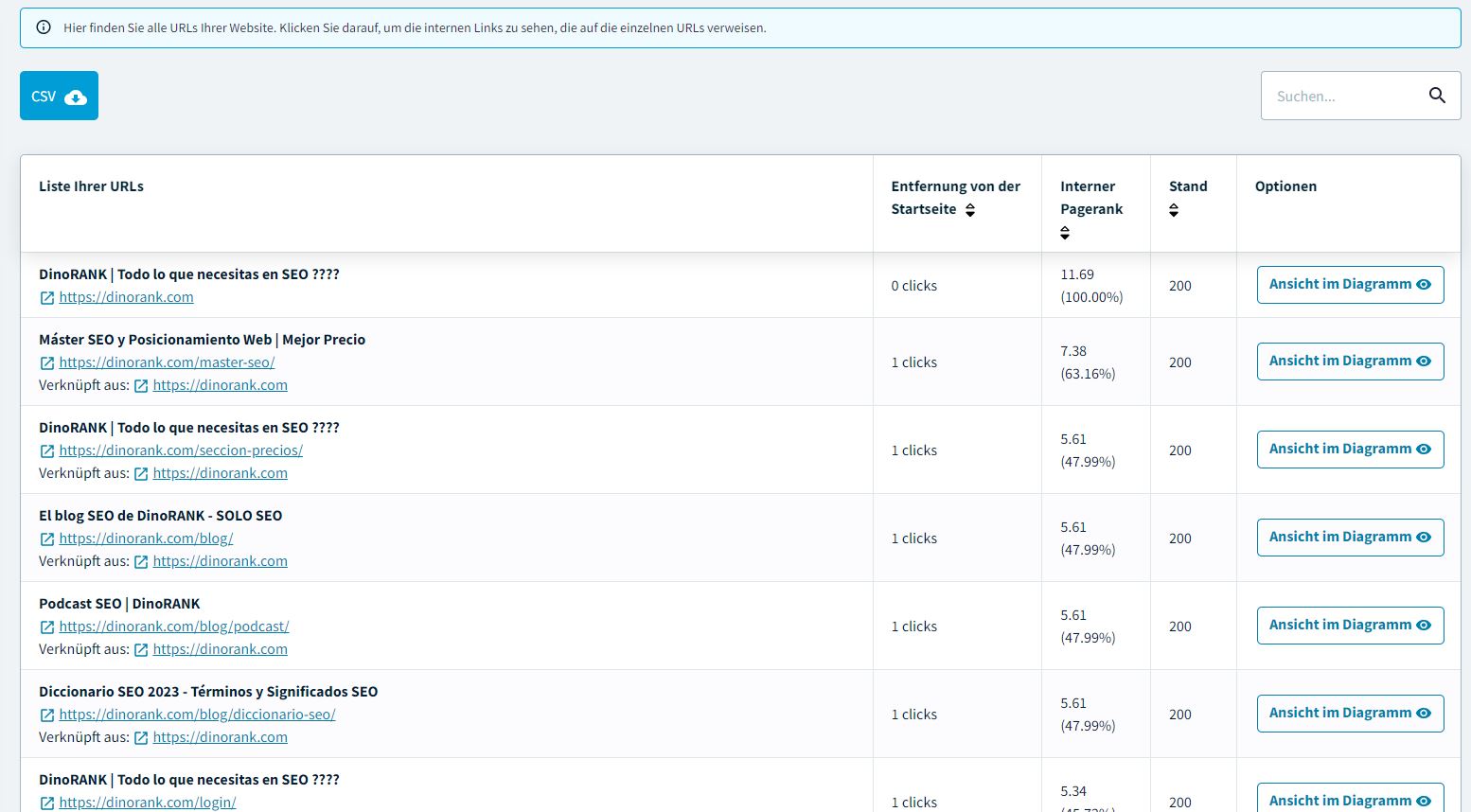Click external link icon beside dinorank.com/blog/diccionario-seo/
This screenshot has height=812, width=1471.
[47, 715]
